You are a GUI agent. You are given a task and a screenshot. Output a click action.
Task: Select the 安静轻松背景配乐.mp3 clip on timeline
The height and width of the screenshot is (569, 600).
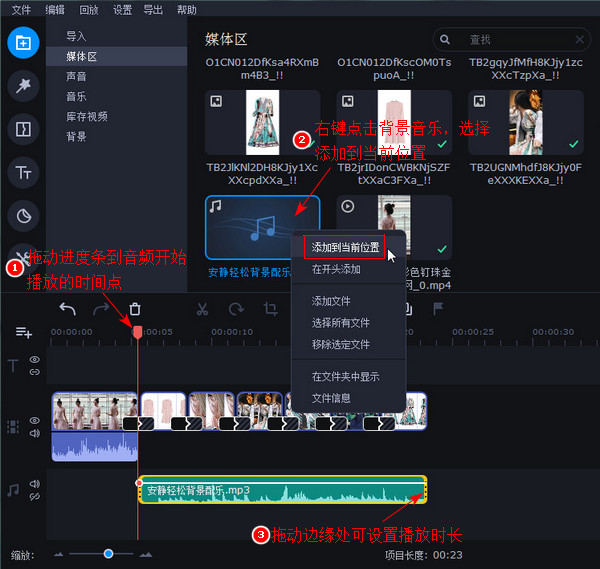pyautogui.click(x=282, y=490)
